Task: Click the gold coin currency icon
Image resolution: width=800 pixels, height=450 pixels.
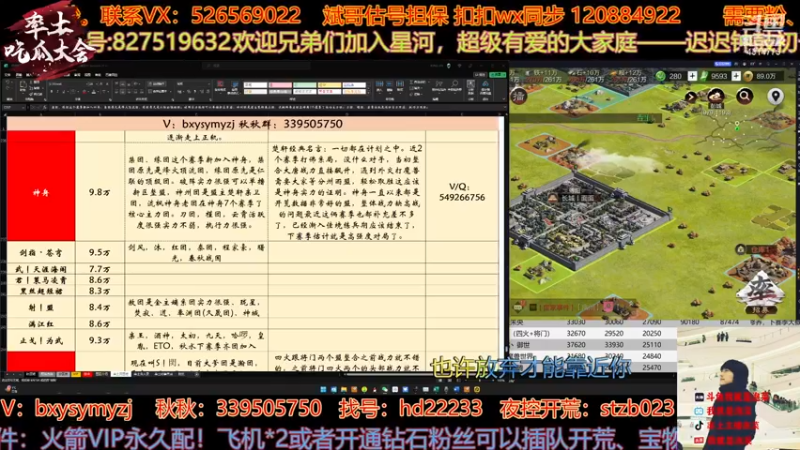Action: pos(748,76)
